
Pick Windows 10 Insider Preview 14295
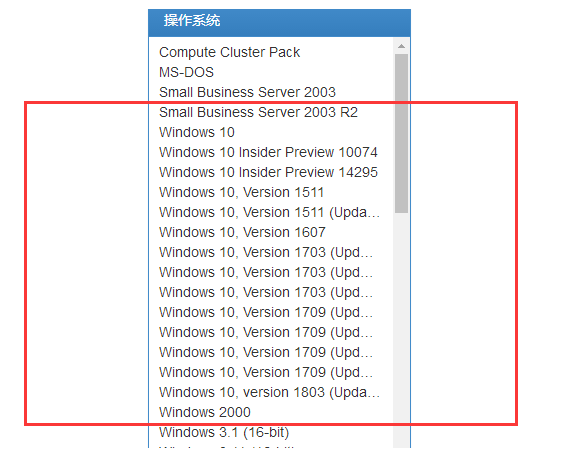pyautogui.click(x=268, y=172)
